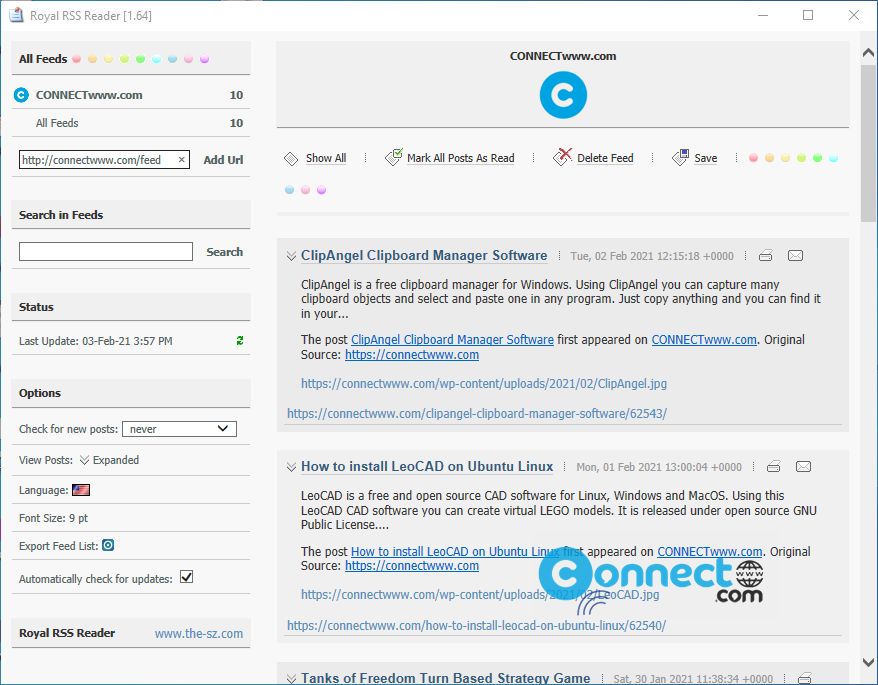This screenshot has width=878, height=685.
Task: Open the www.the-sz.com website link
Action: click(199, 633)
